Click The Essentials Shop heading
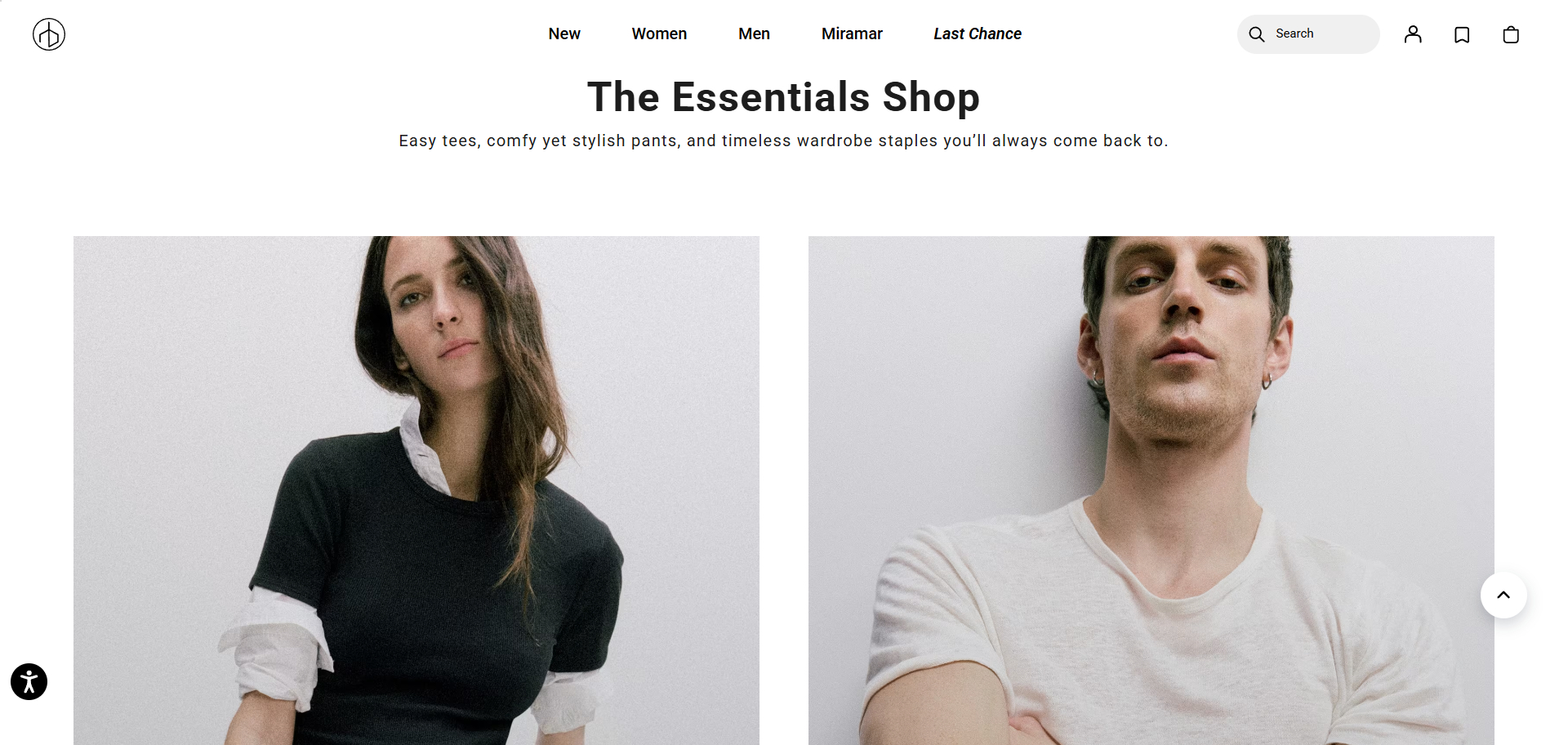This screenshot has width=1568, height=745. pos(783,96)
